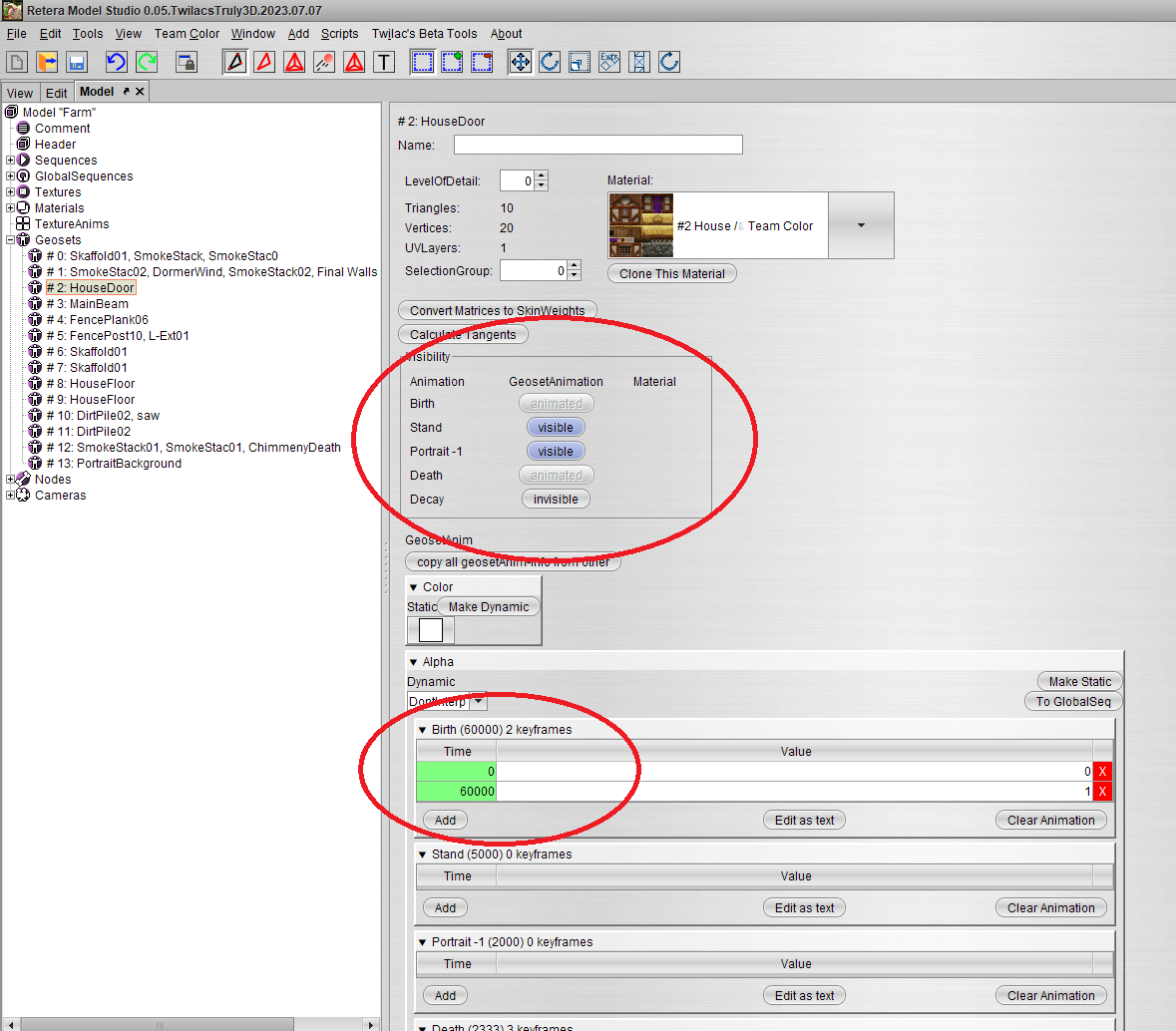Select the animation node sphere icon

[x=324, y=62]
